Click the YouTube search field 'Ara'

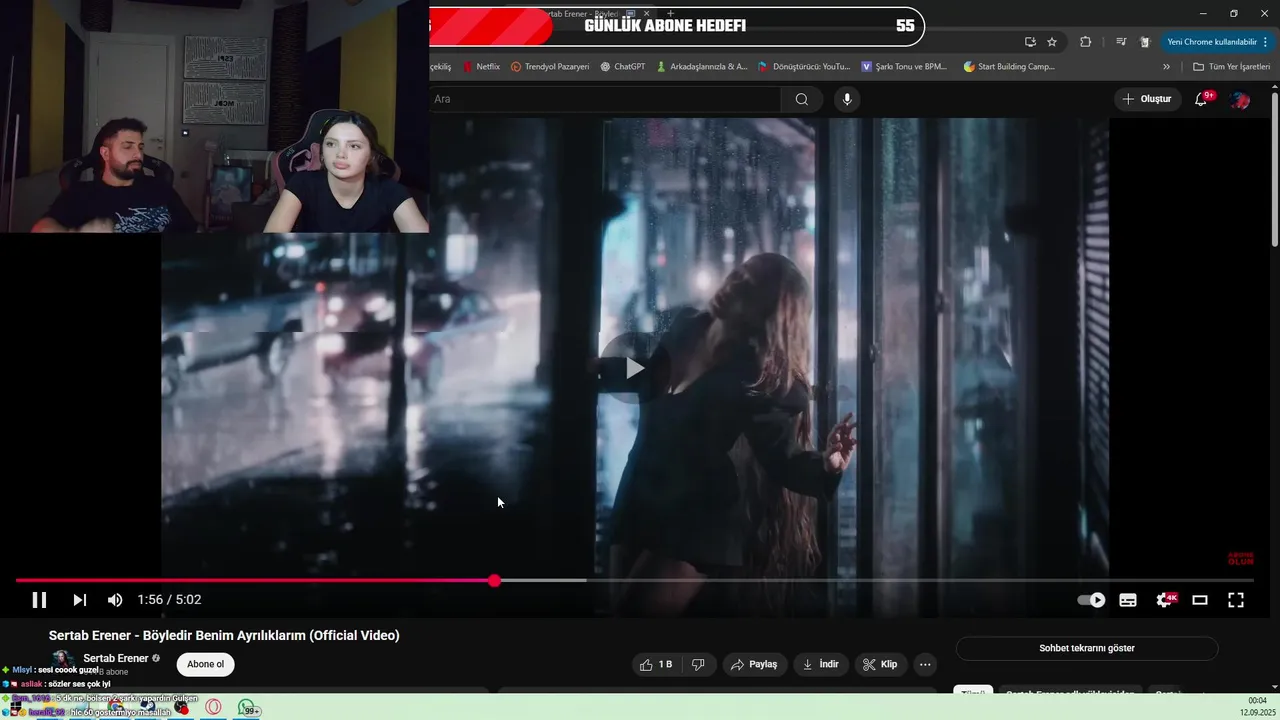coord(605,99)
